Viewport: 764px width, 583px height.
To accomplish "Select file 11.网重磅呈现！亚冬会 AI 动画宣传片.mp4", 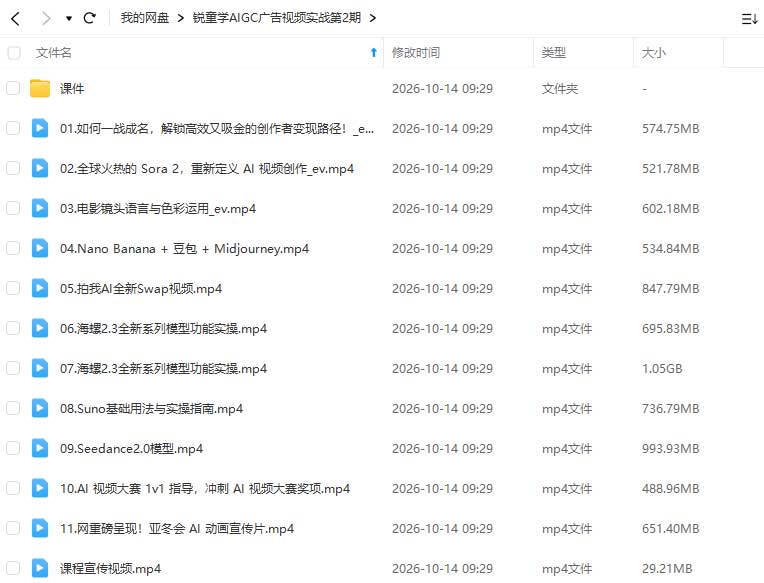I will 177,528.
